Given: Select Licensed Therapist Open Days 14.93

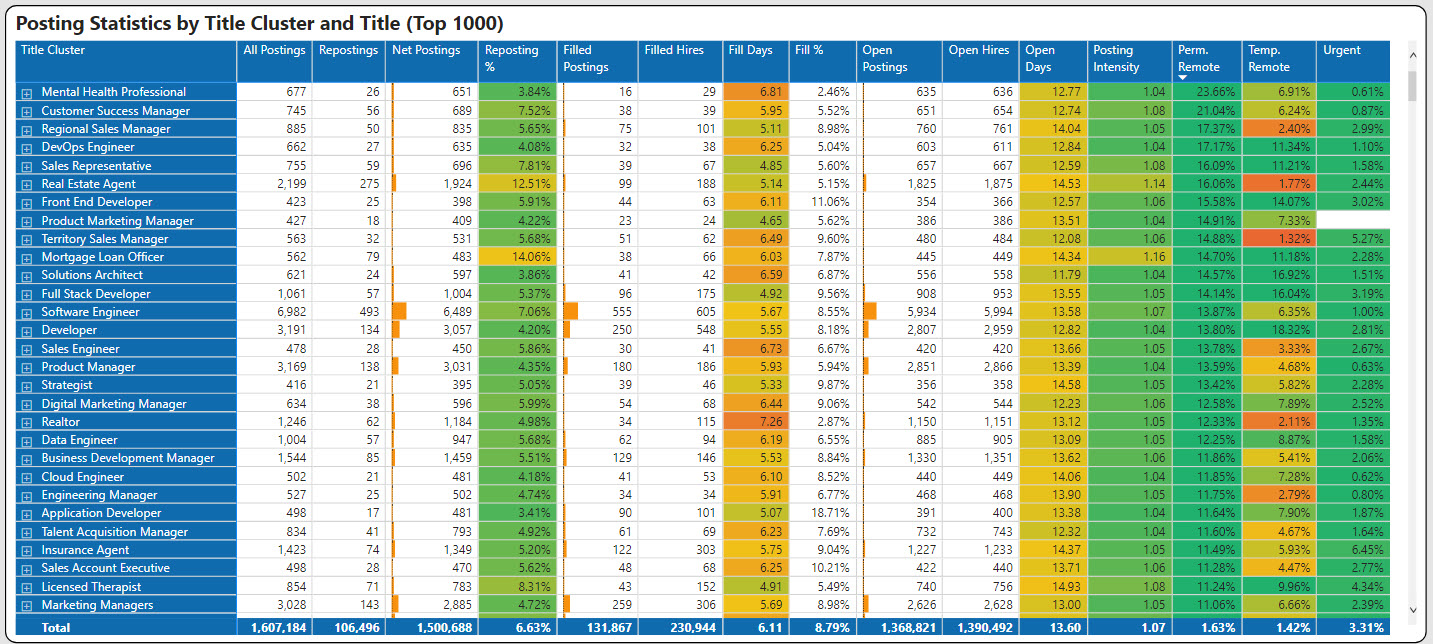Looking at the screenshot, I should (1054, 587).
